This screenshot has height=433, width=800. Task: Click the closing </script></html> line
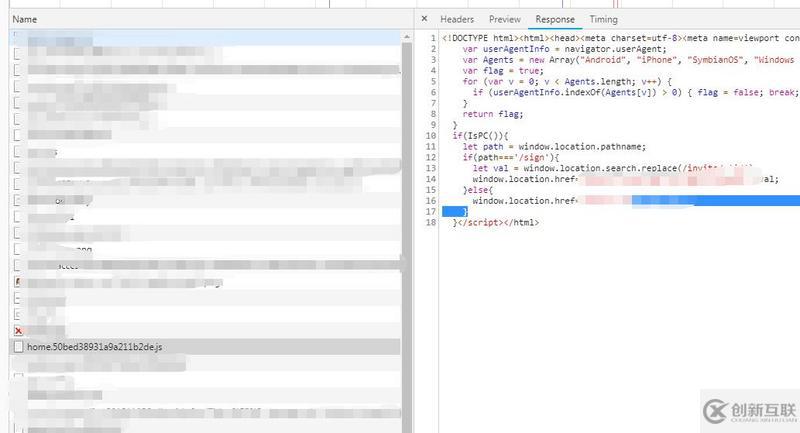(x=495, y=222)
